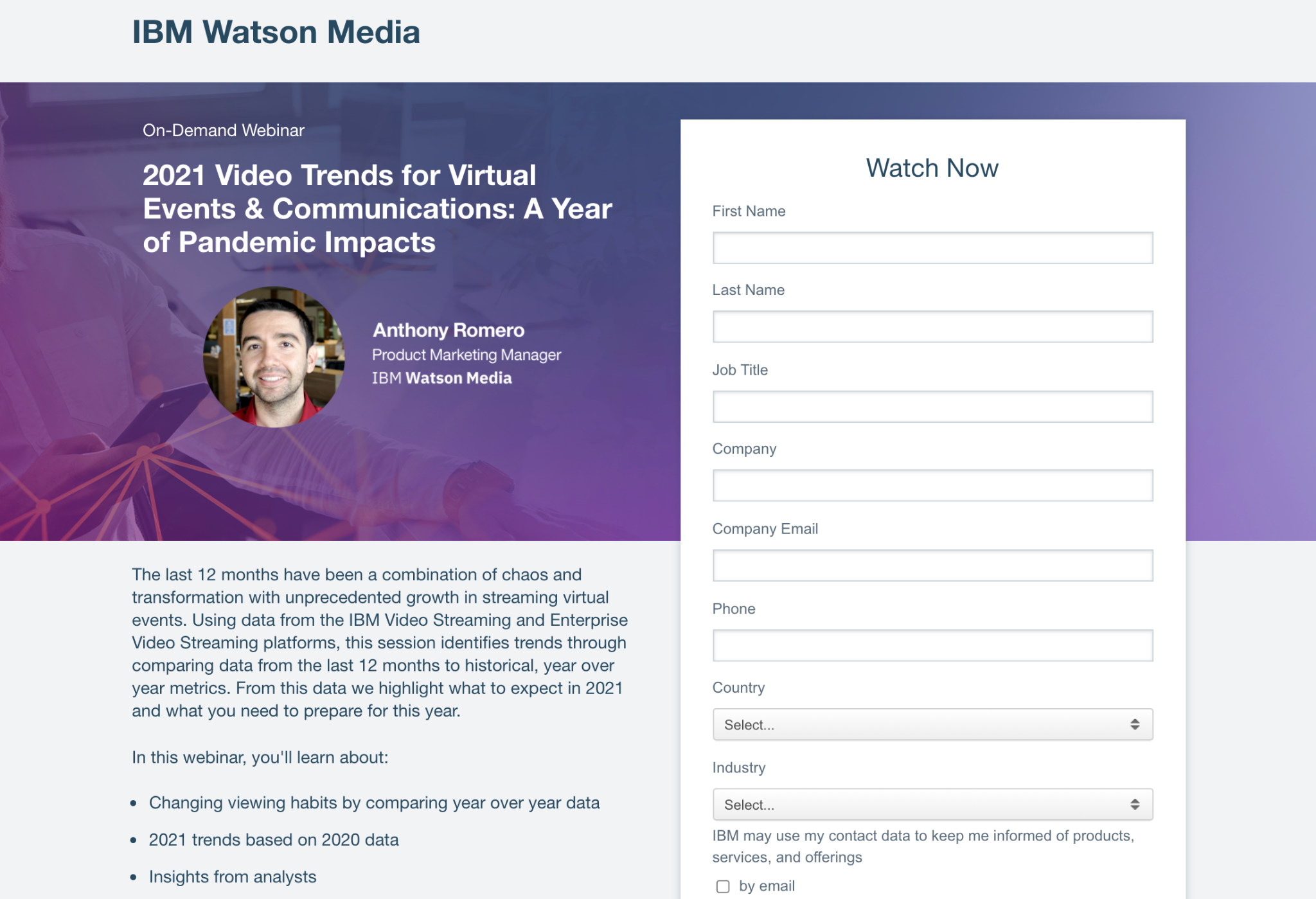
Task: Click the Watch Now form heading
Action: click(x=932, y=168)
